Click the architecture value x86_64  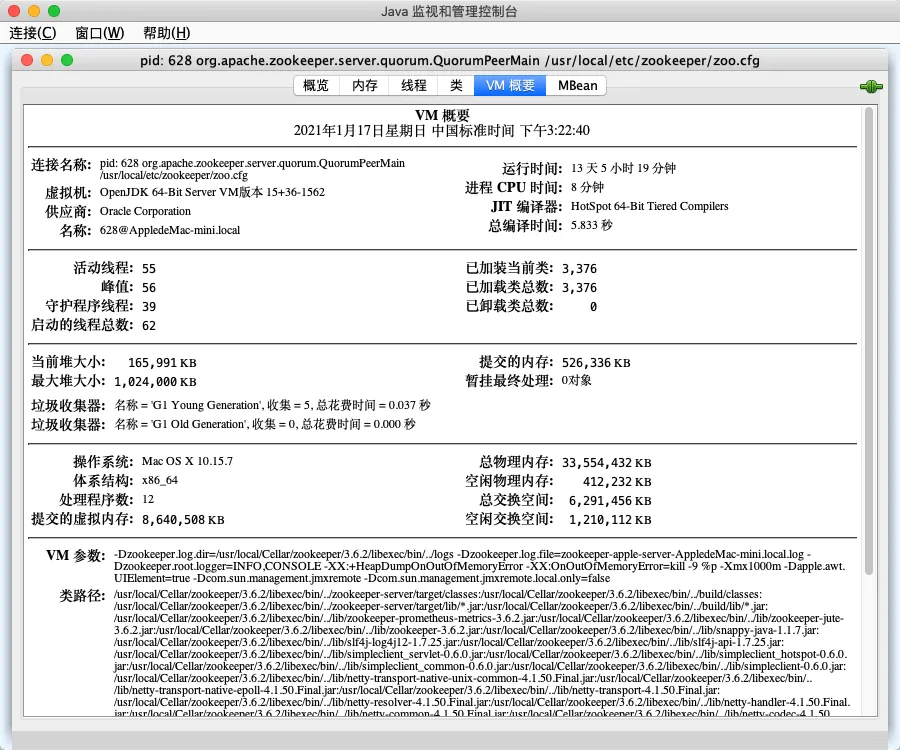(160, 480)
